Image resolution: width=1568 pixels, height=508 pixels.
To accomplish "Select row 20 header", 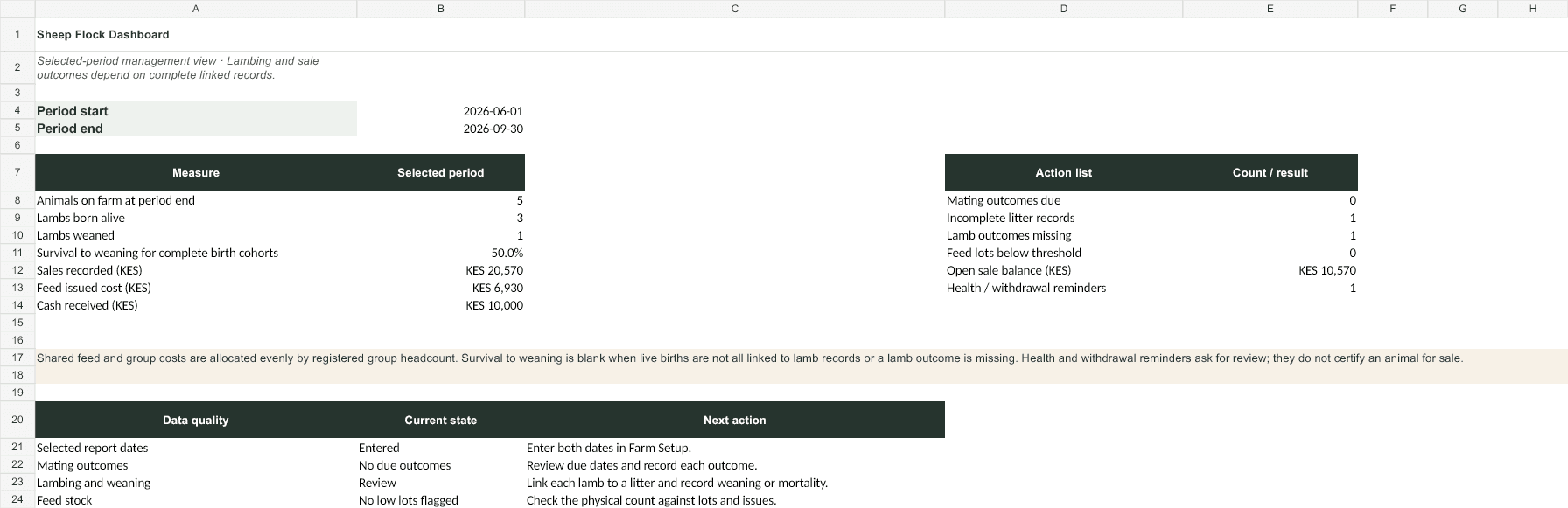I will click(x=17, y=420).
